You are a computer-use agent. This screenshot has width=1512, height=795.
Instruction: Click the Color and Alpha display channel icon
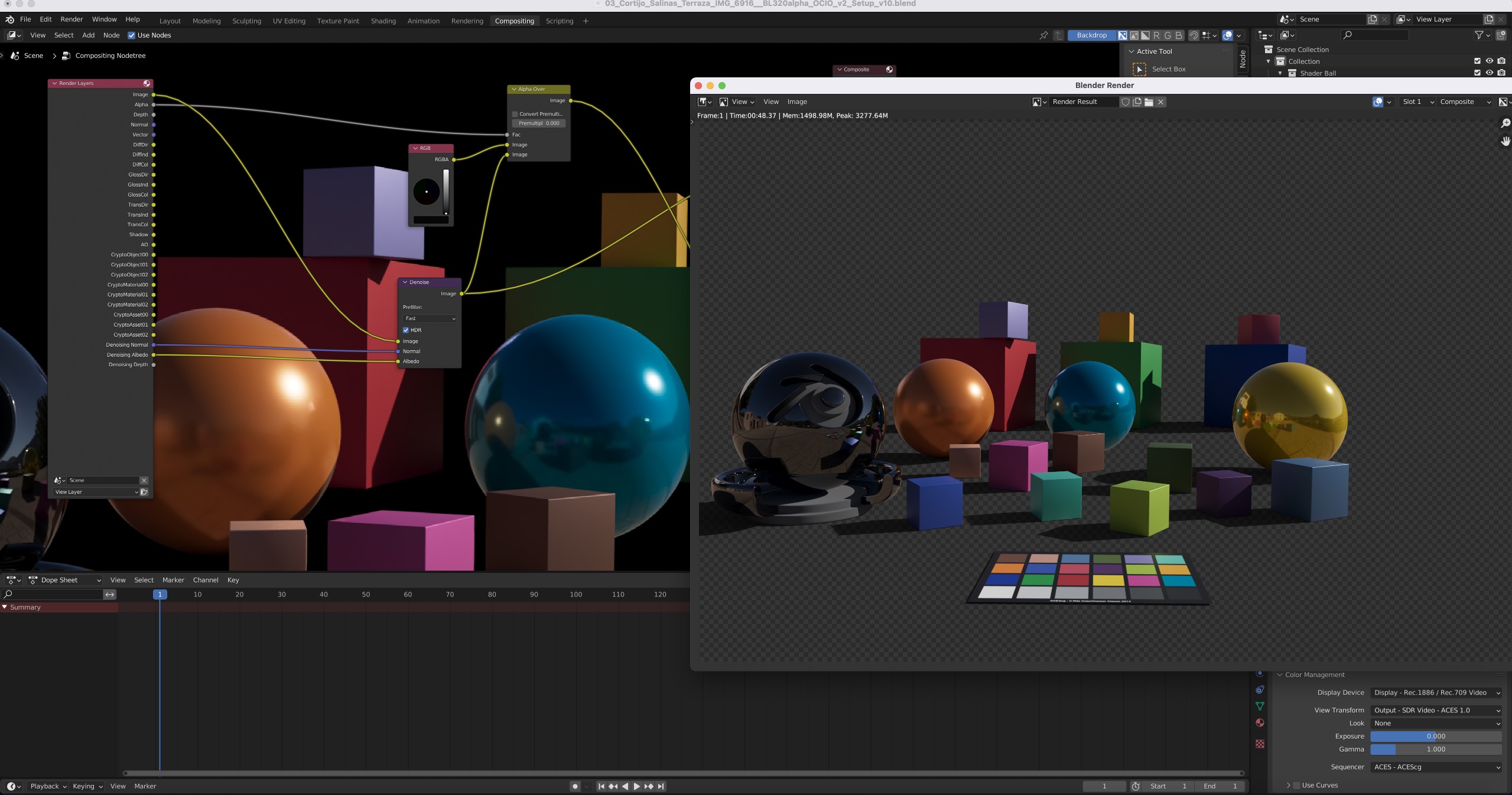click(x=1123, y=35)
